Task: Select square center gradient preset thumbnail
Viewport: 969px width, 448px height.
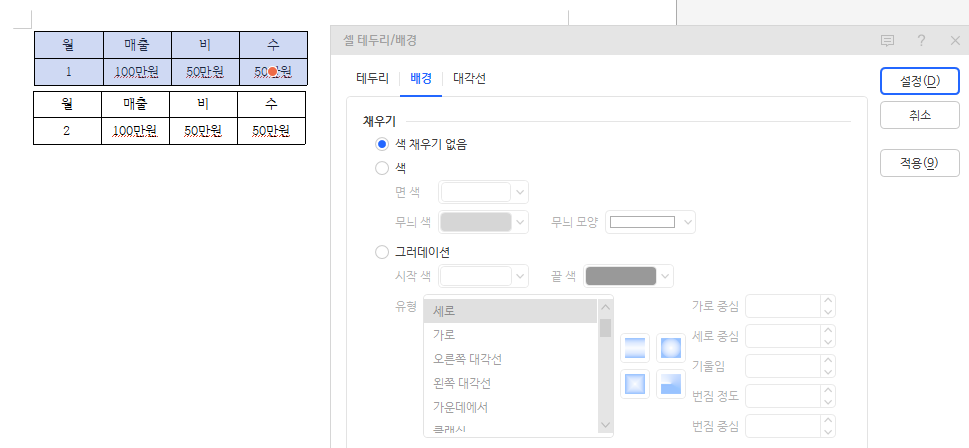Action: (x=635, y=384)
